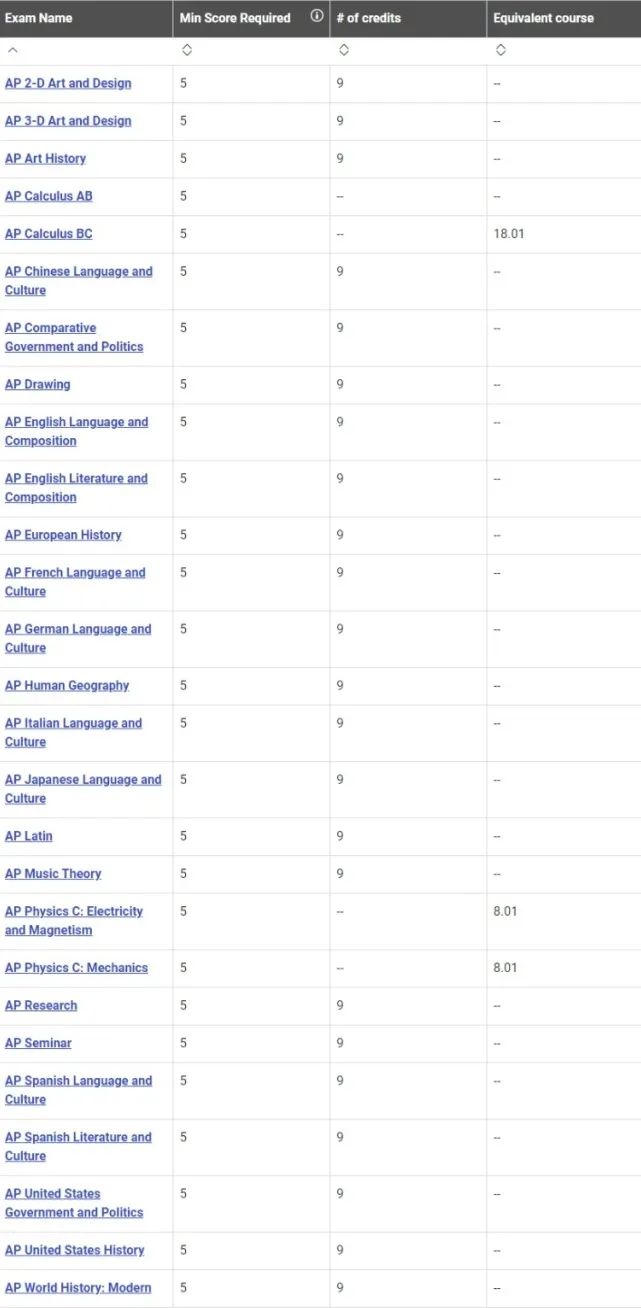Open the AP Physics C: Mechanics link
Image resolution: width=641 pixels, height=1308 pixels.
(76, 968)
